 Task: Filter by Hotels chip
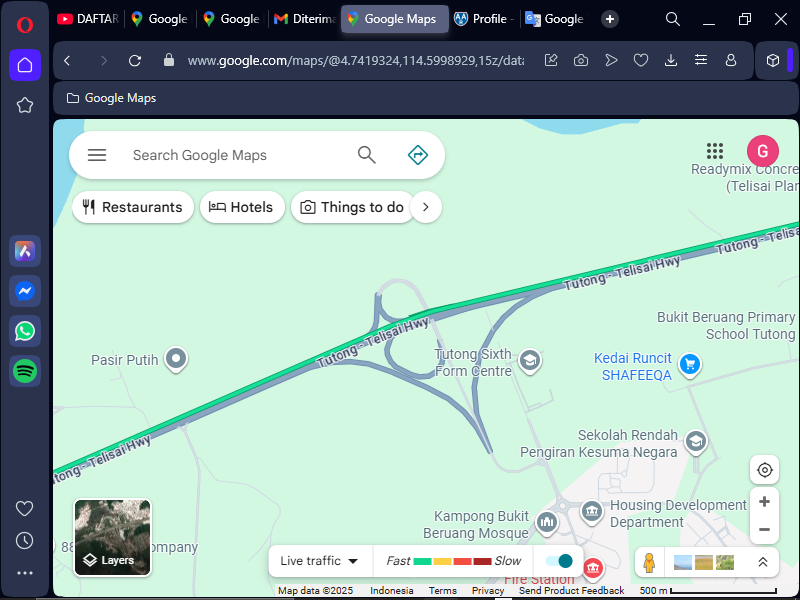[x=242, y=207]
